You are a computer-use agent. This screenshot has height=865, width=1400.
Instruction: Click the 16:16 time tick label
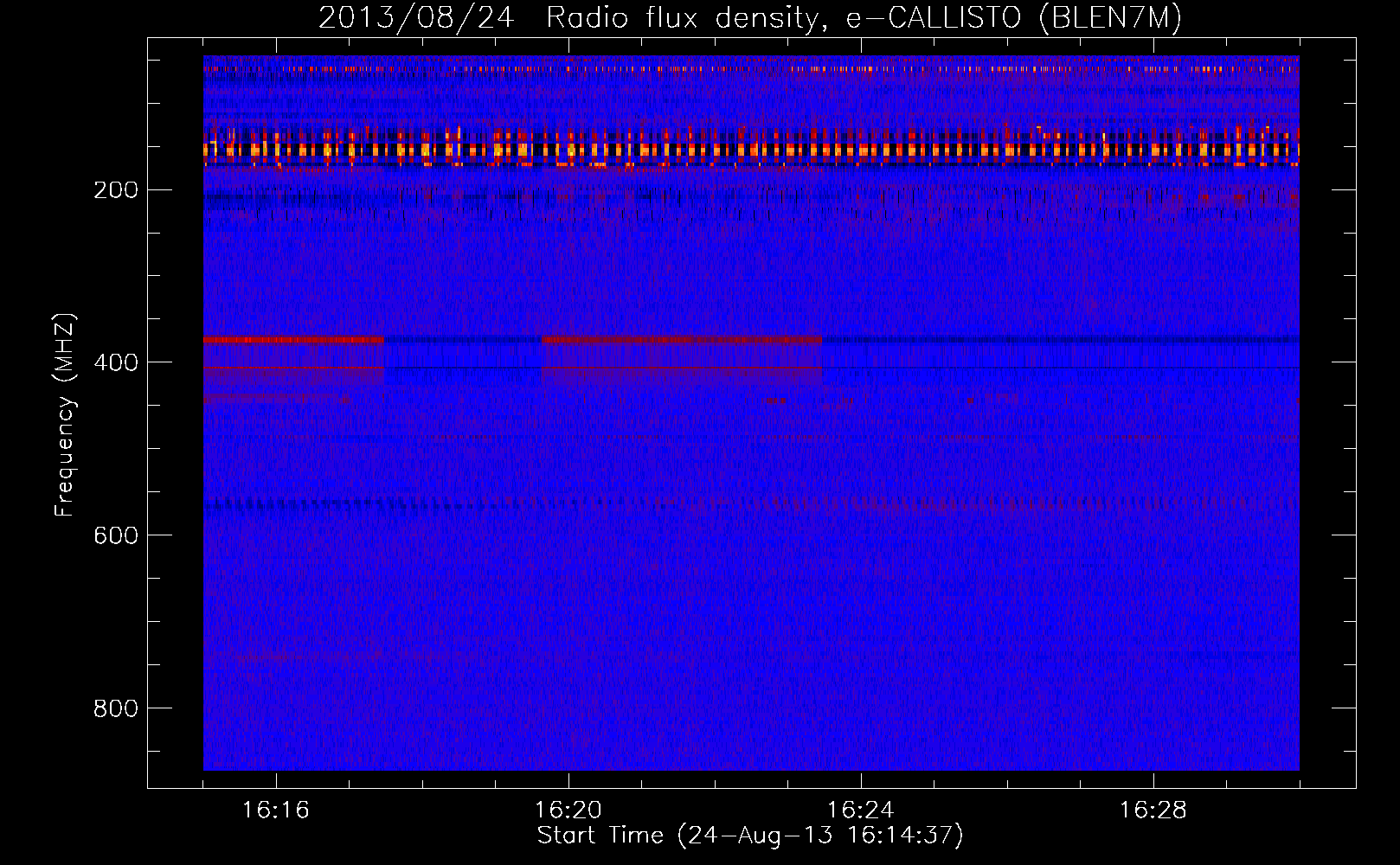(x=276, y=811)
